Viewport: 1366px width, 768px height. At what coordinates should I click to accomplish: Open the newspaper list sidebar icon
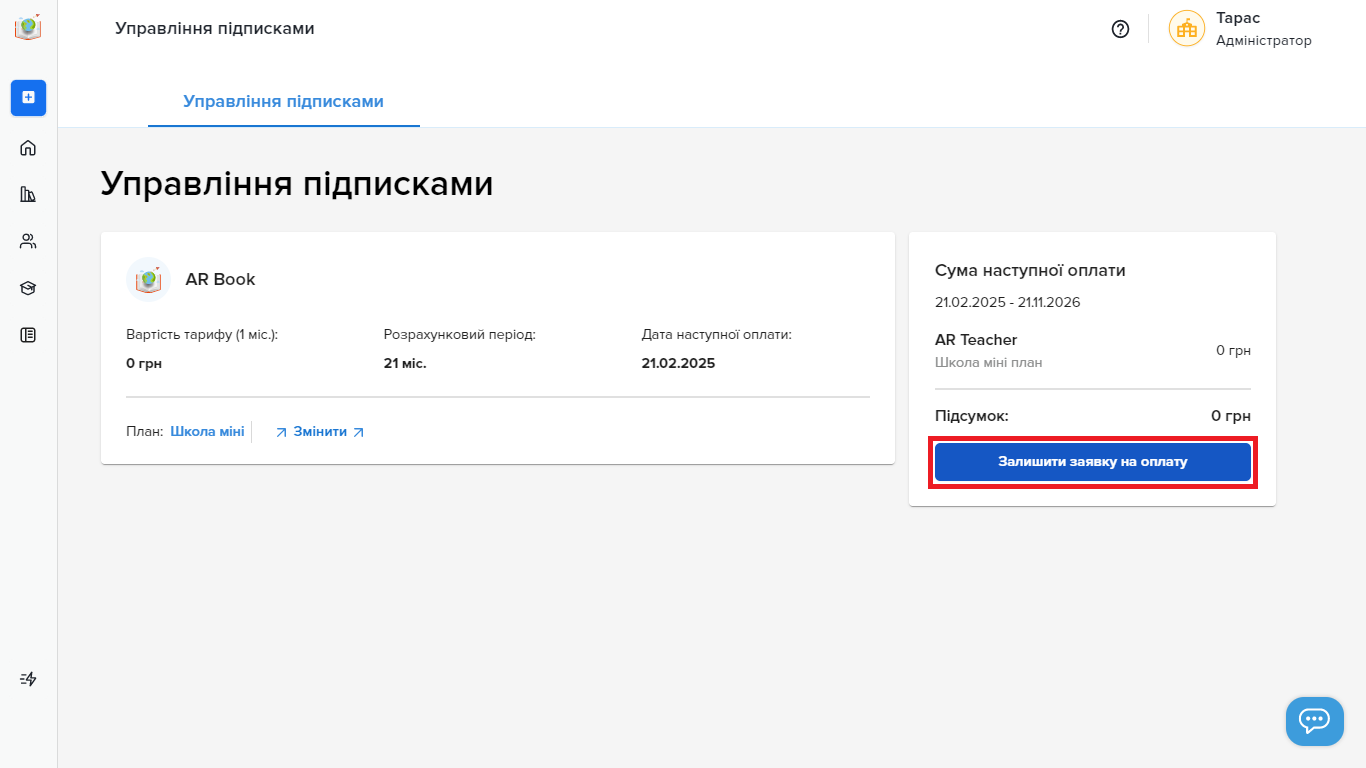28,335
